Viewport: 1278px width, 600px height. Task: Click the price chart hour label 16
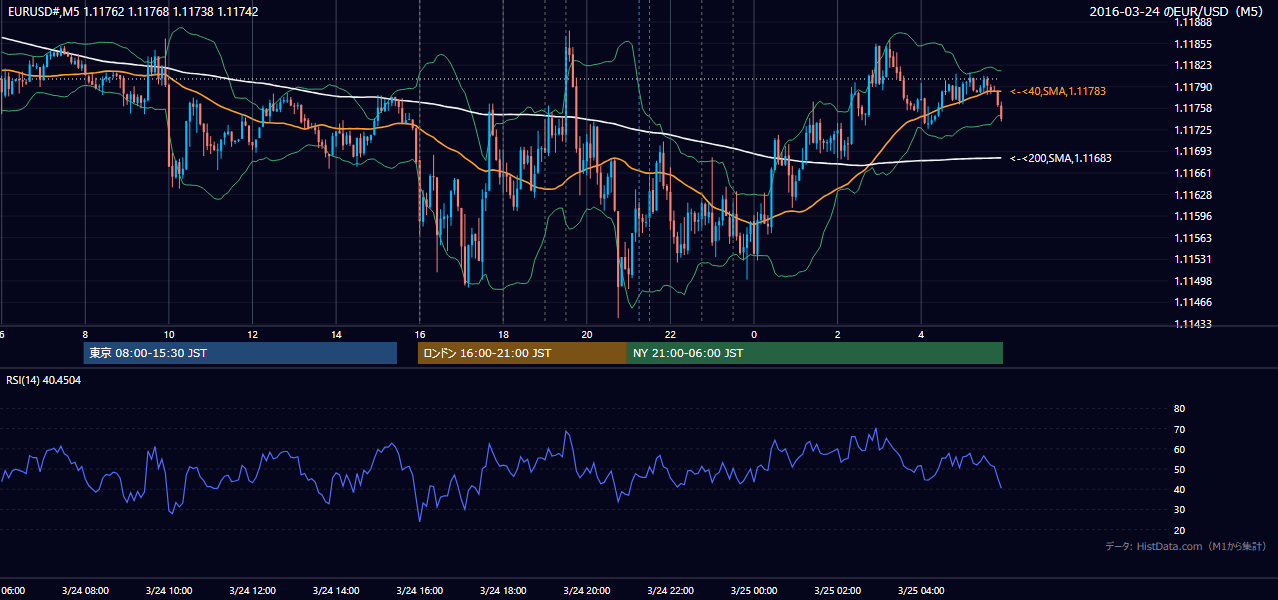pyautogui.click(x=420, y=335)
